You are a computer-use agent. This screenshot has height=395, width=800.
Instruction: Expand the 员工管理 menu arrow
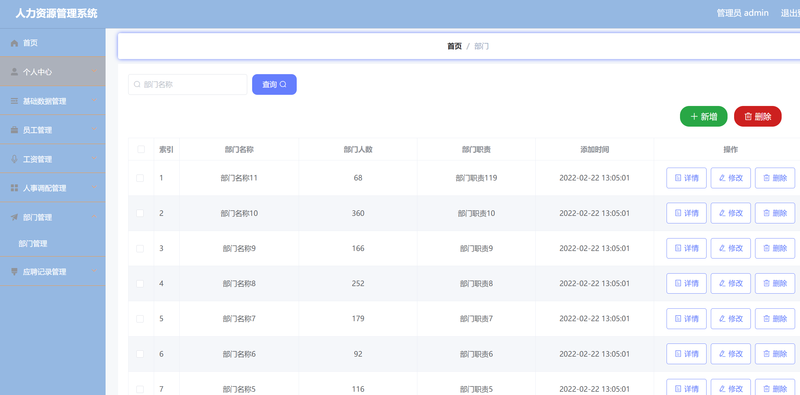coord(94,130)
